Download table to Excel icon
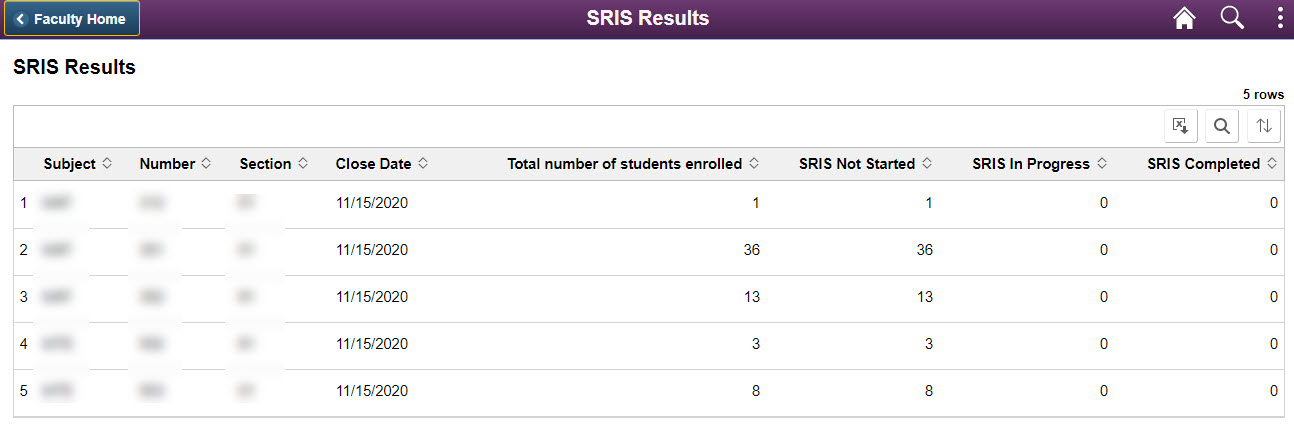The image size is (1294, 424). (x=1181, y=126)
